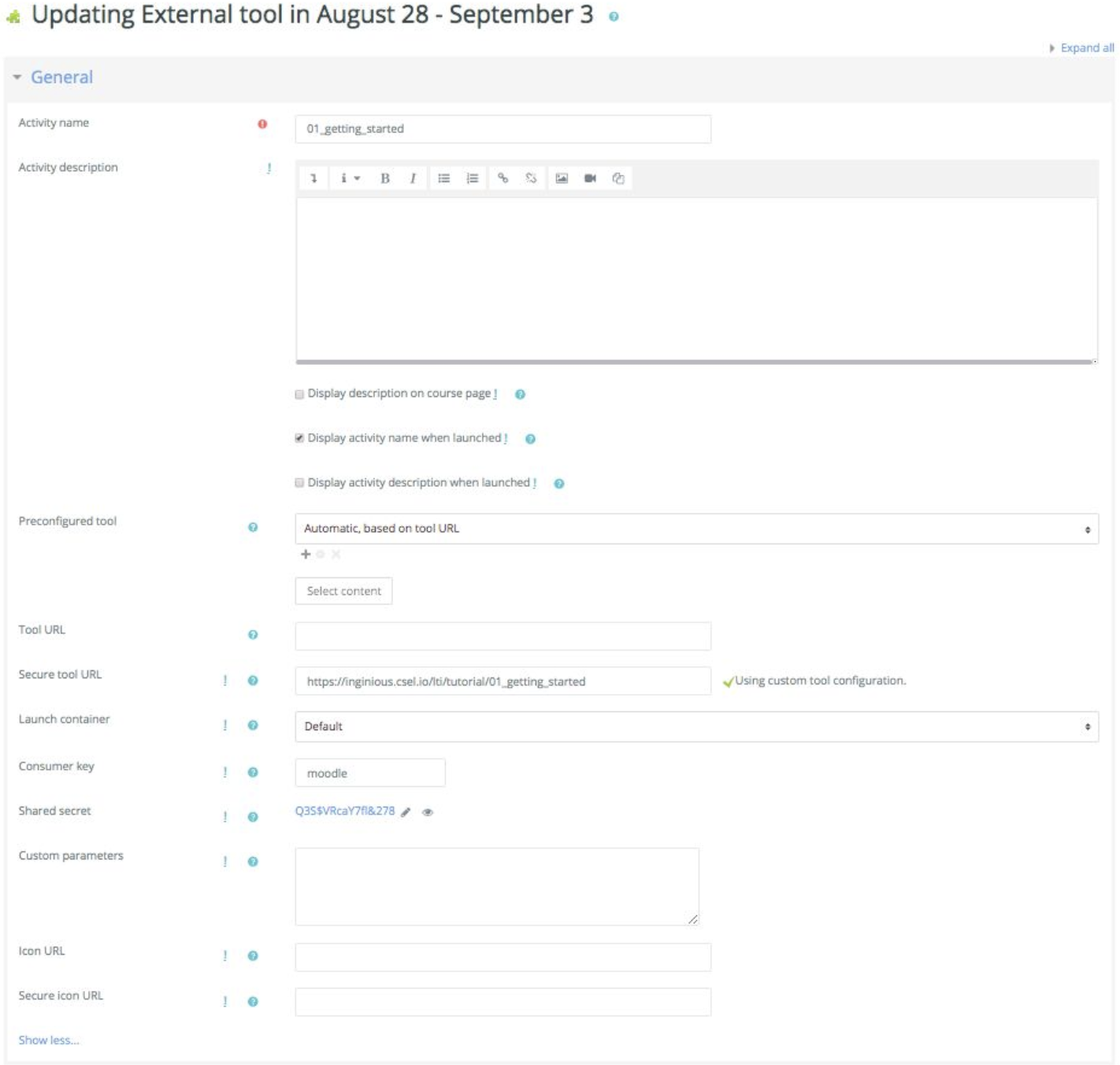The height and width of the screenshot is (1065, 1120).
Task: Open help for page title
Action: pos(614,17)
